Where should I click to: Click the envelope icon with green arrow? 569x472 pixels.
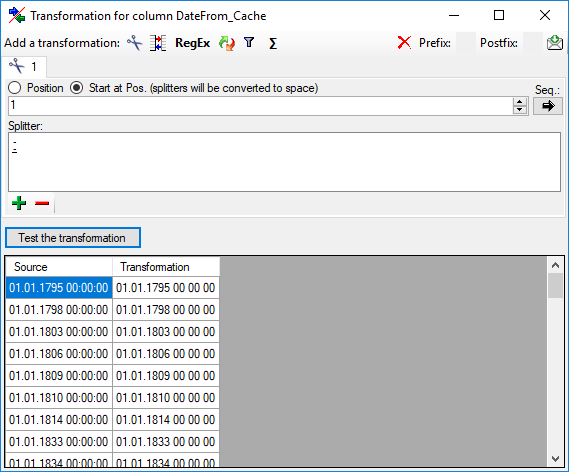point(555,43)
